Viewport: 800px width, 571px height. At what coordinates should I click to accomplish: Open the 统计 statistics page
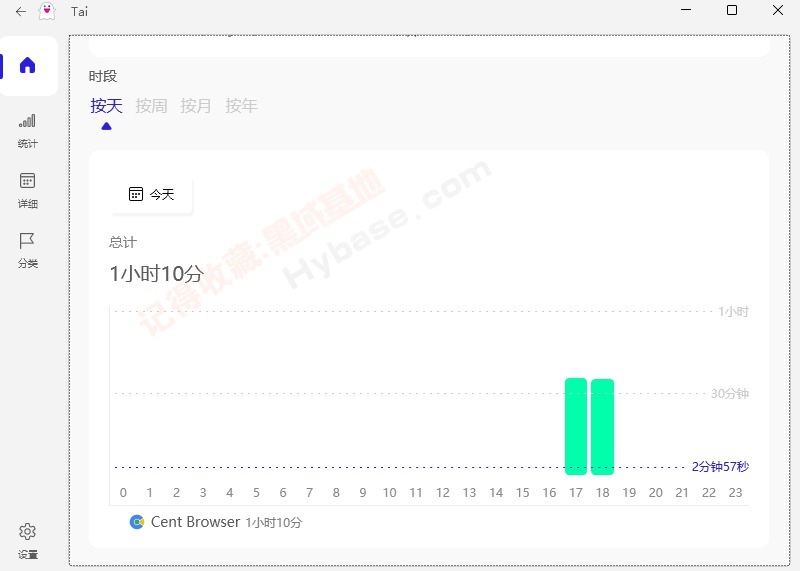pos(28,131)
